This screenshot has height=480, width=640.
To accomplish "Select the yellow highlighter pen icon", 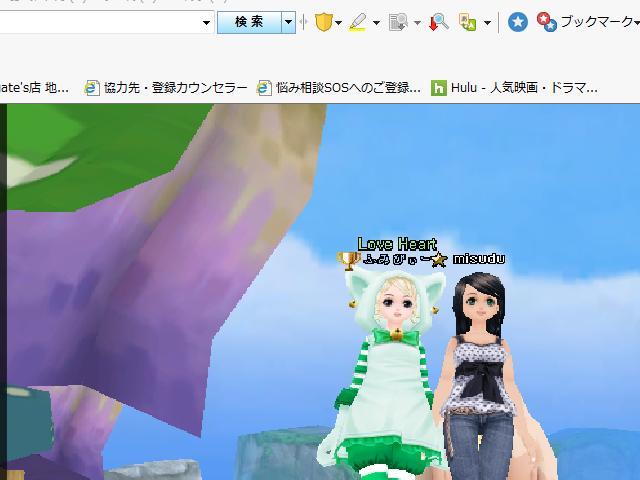I will (358, 22).
